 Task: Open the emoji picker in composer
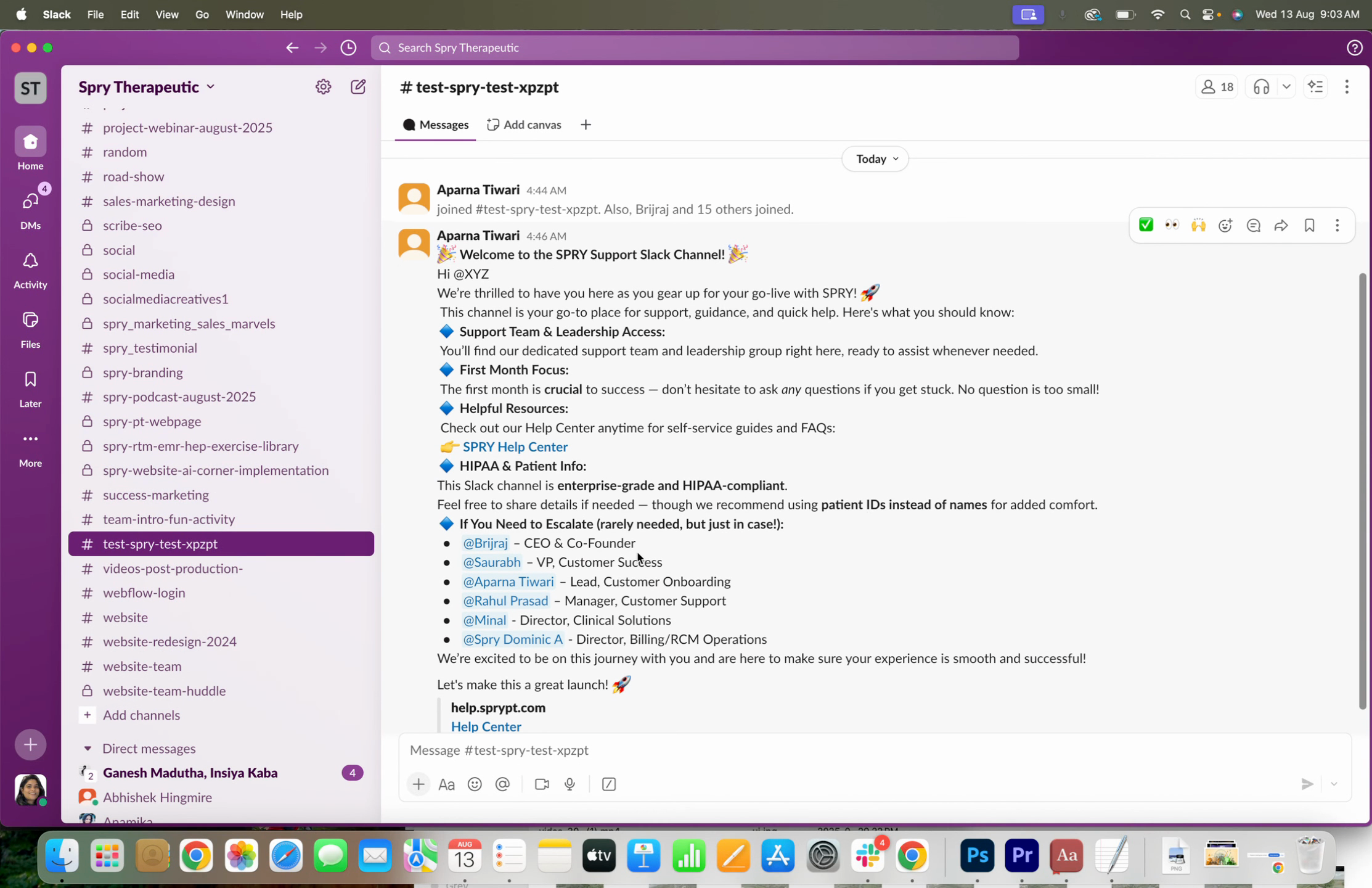tap(475, 784)
